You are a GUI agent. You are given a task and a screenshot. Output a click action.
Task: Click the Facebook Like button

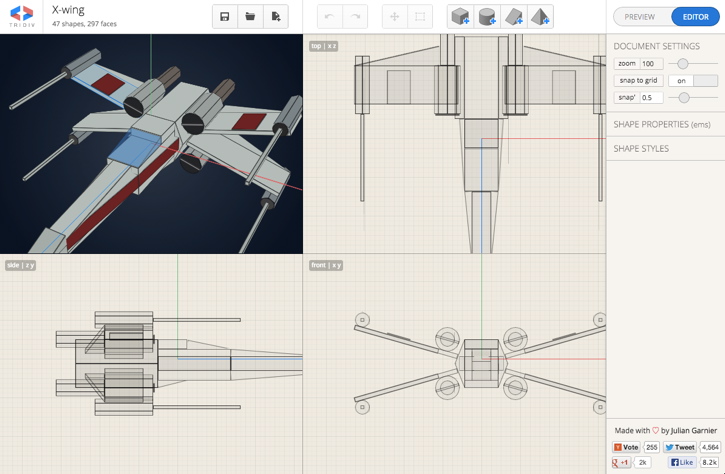(x=682, y=462)
